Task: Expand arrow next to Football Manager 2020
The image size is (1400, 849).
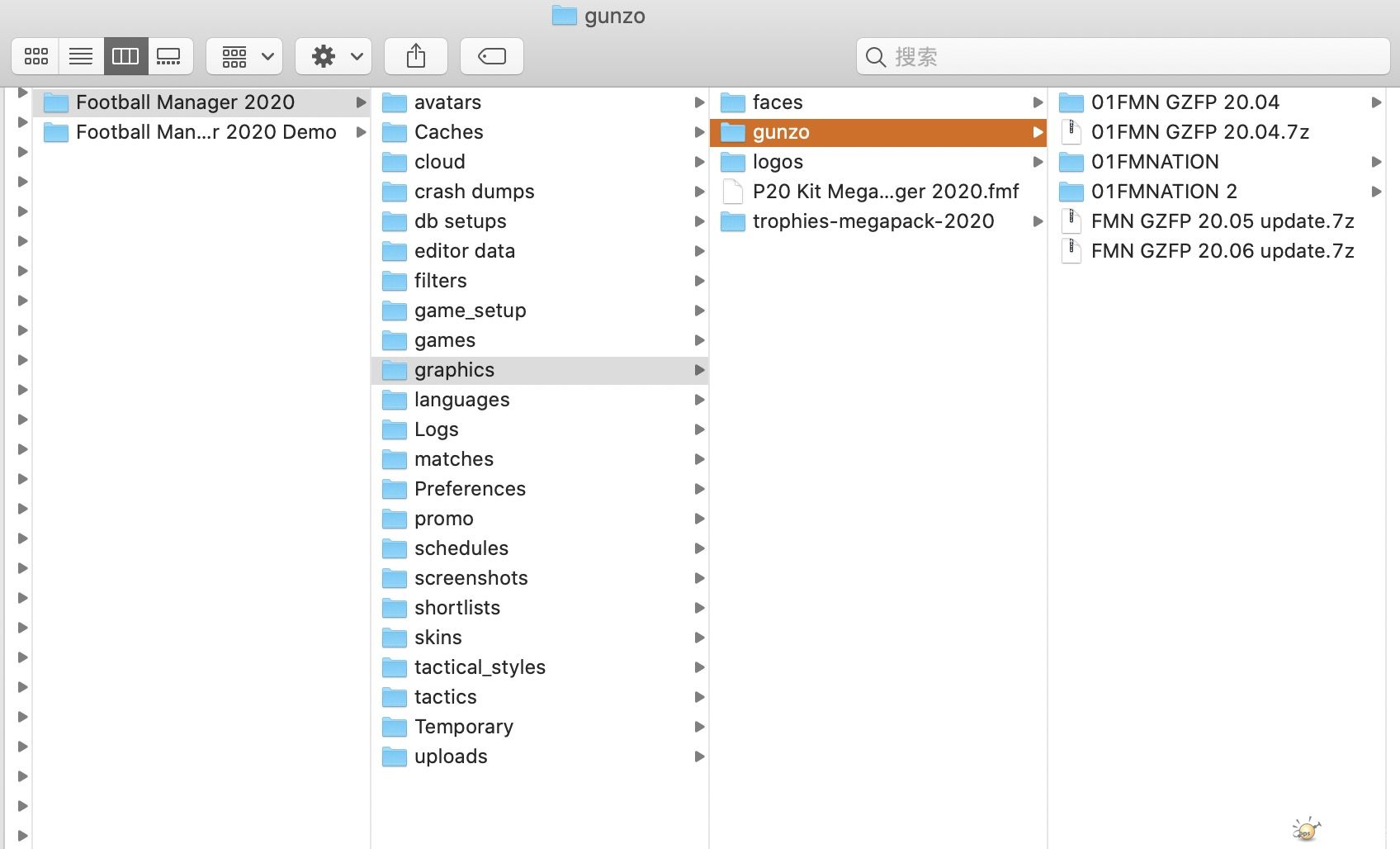Action: click(361, 102)
